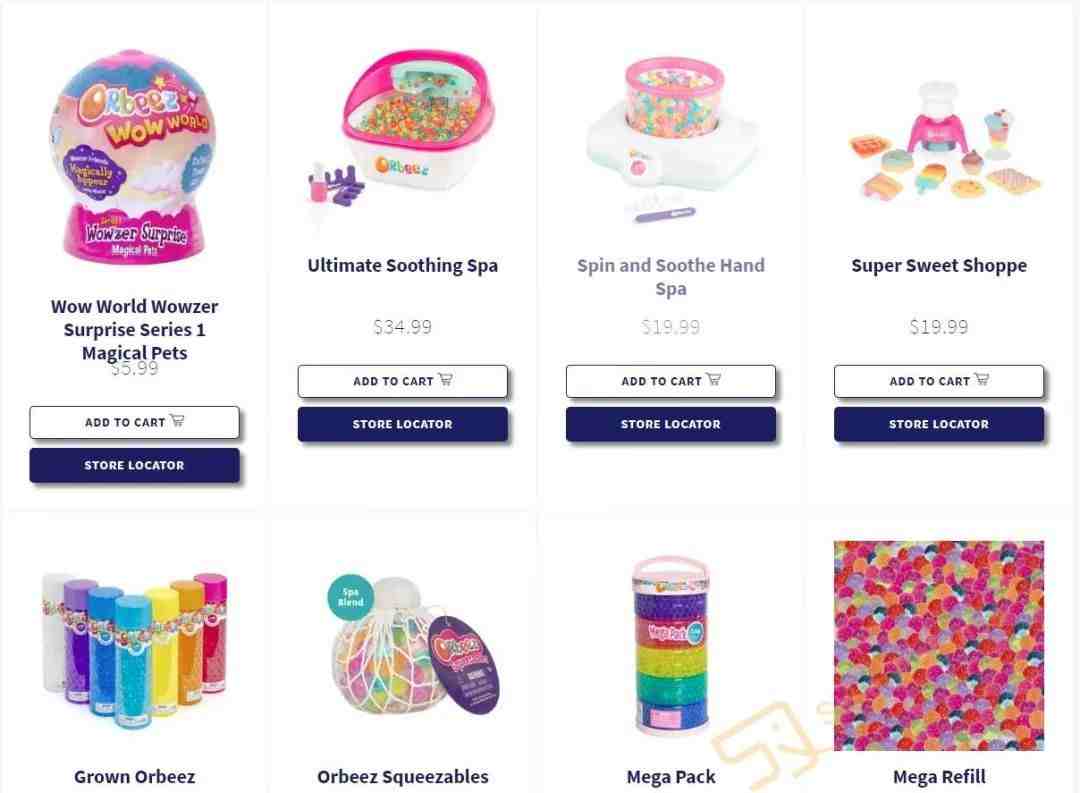Open Store Locator for Super Sweet Shoppe

(x=939, y=424)
